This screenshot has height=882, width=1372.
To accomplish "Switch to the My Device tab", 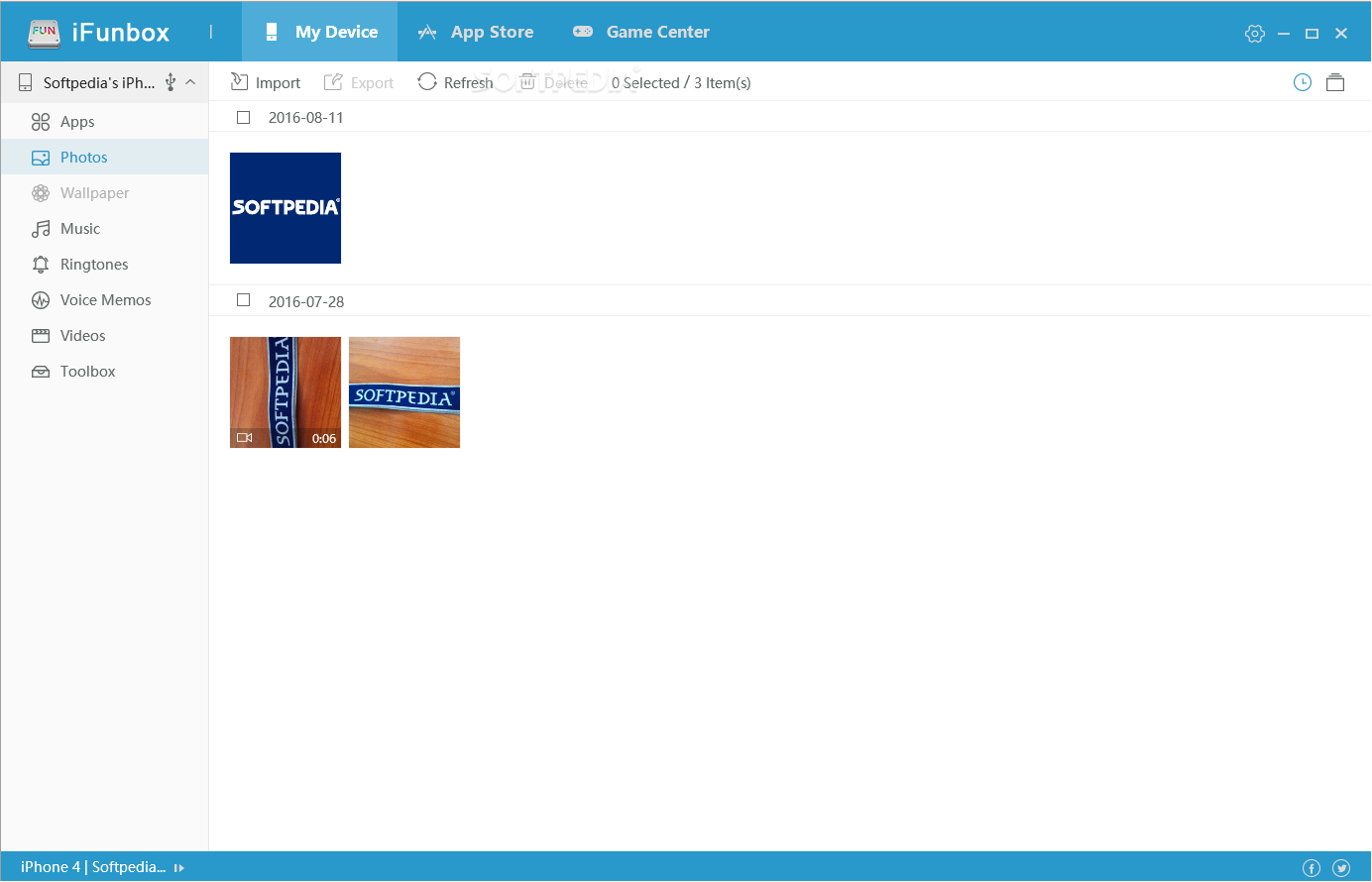I will [319, 32].
